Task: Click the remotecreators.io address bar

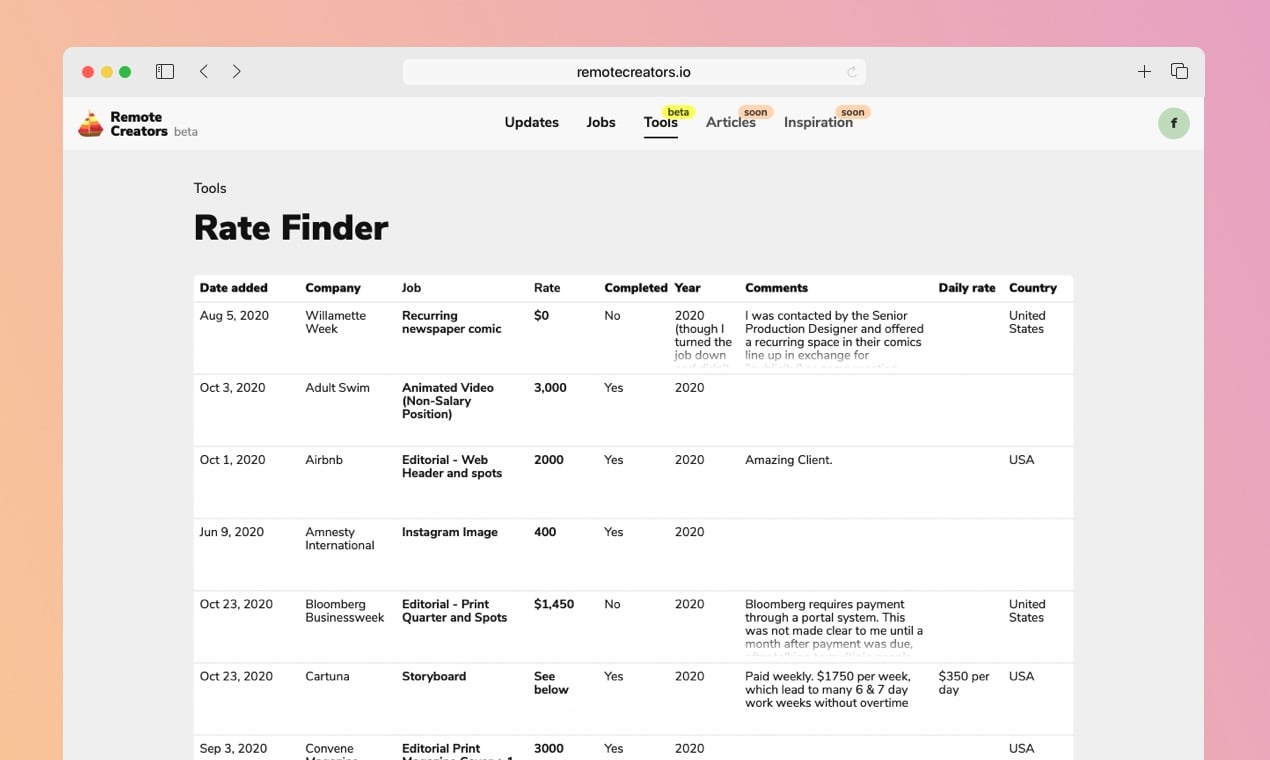Action: (633, 72)
